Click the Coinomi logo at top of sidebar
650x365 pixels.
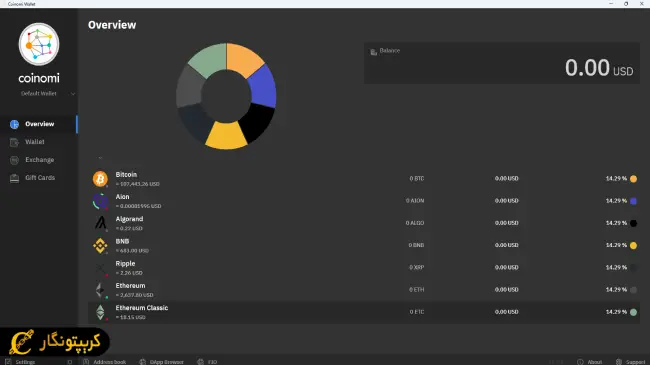pos(39,44)
